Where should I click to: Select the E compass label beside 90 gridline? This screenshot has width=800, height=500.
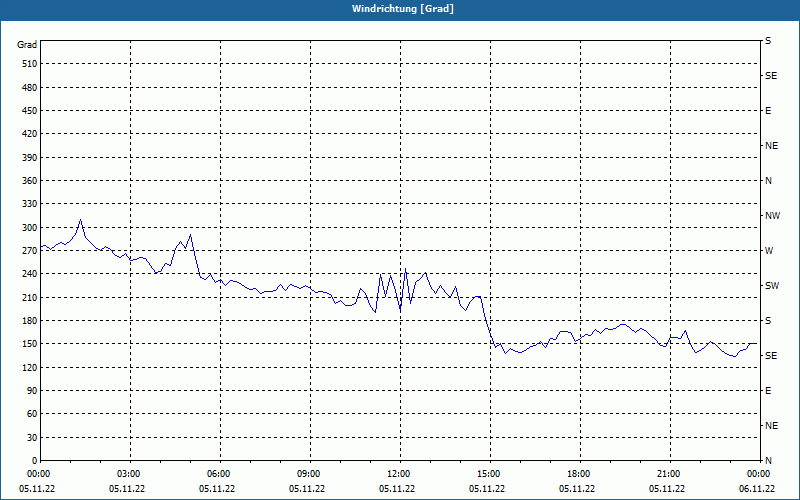coord(768,391)
